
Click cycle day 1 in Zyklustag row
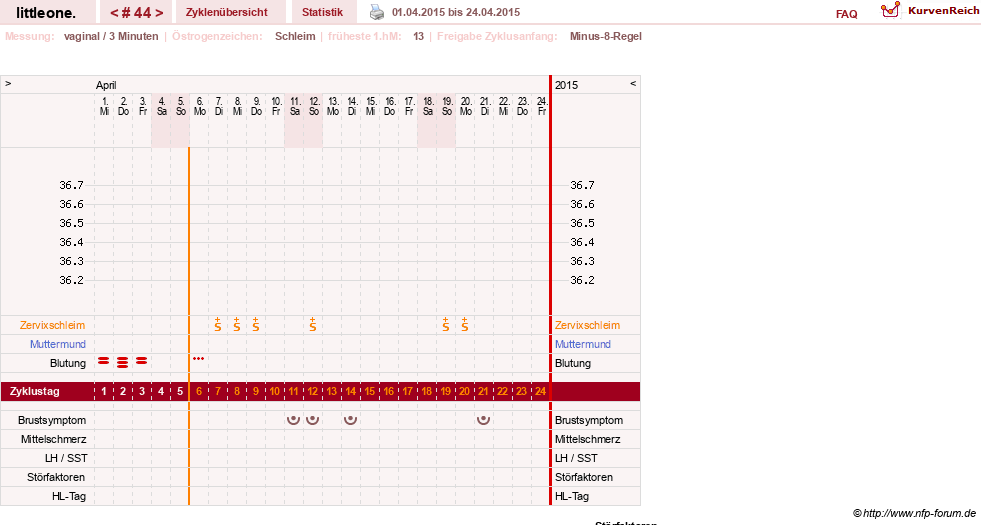click(104, 391)
